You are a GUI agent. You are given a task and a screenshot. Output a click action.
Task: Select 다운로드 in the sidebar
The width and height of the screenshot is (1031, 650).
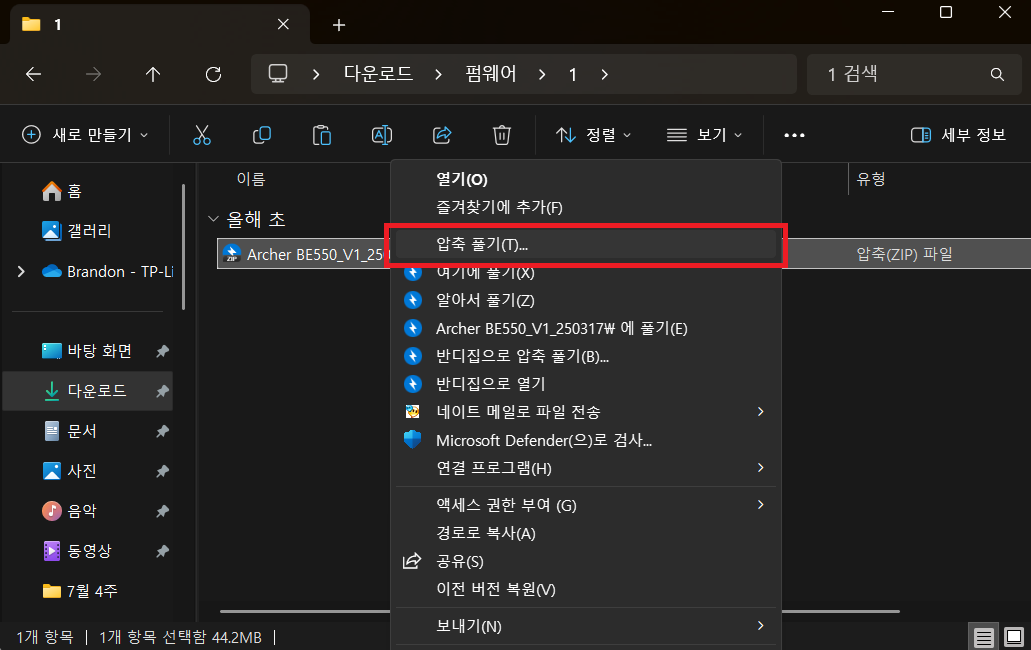(x=88, y=391)
